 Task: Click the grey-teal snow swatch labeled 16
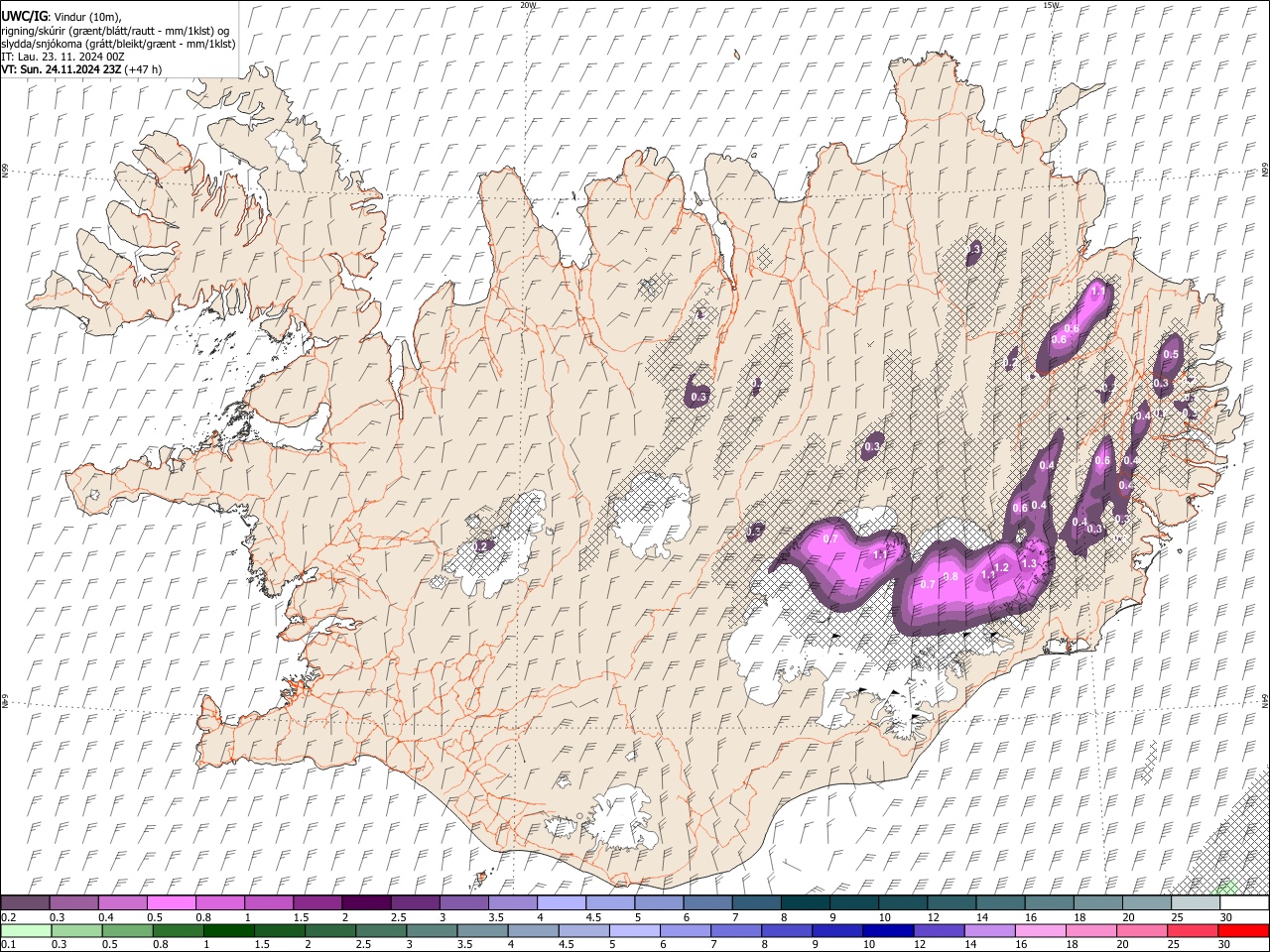click(1049, 902)
